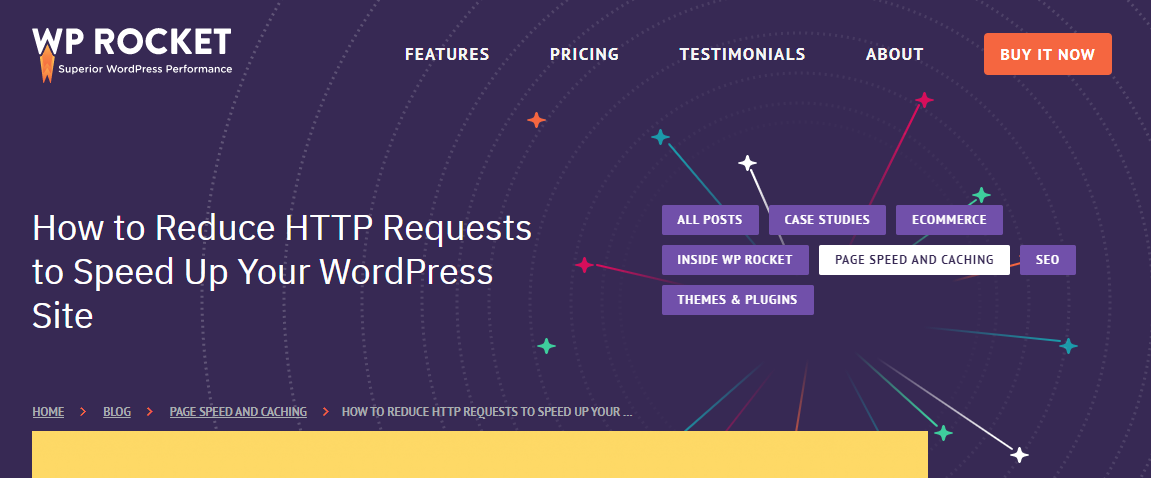Click the yellow featured image banner
This screenshot has width=1151, height=478.
click(x=480, y=455)
